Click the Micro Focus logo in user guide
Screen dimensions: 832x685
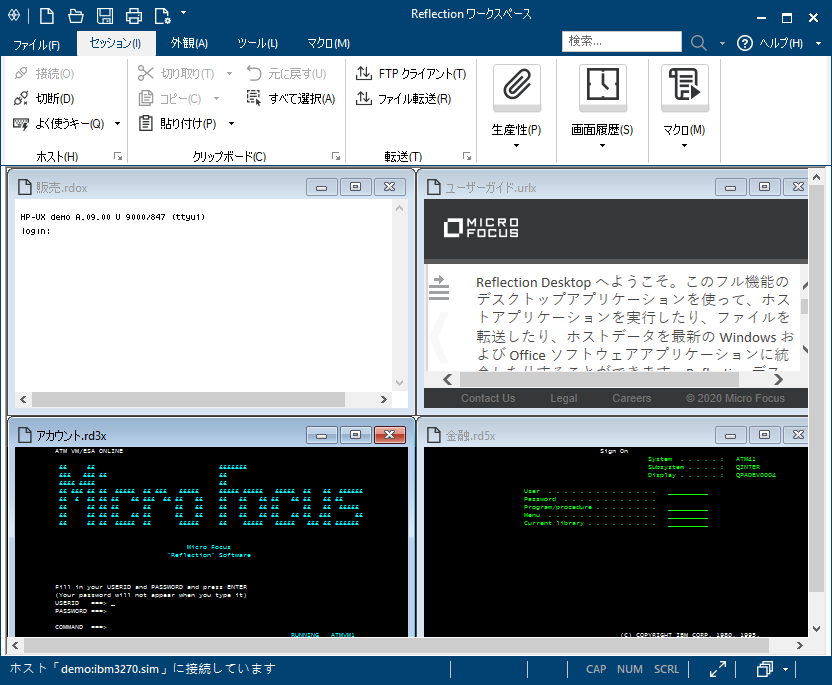point(481,228)
